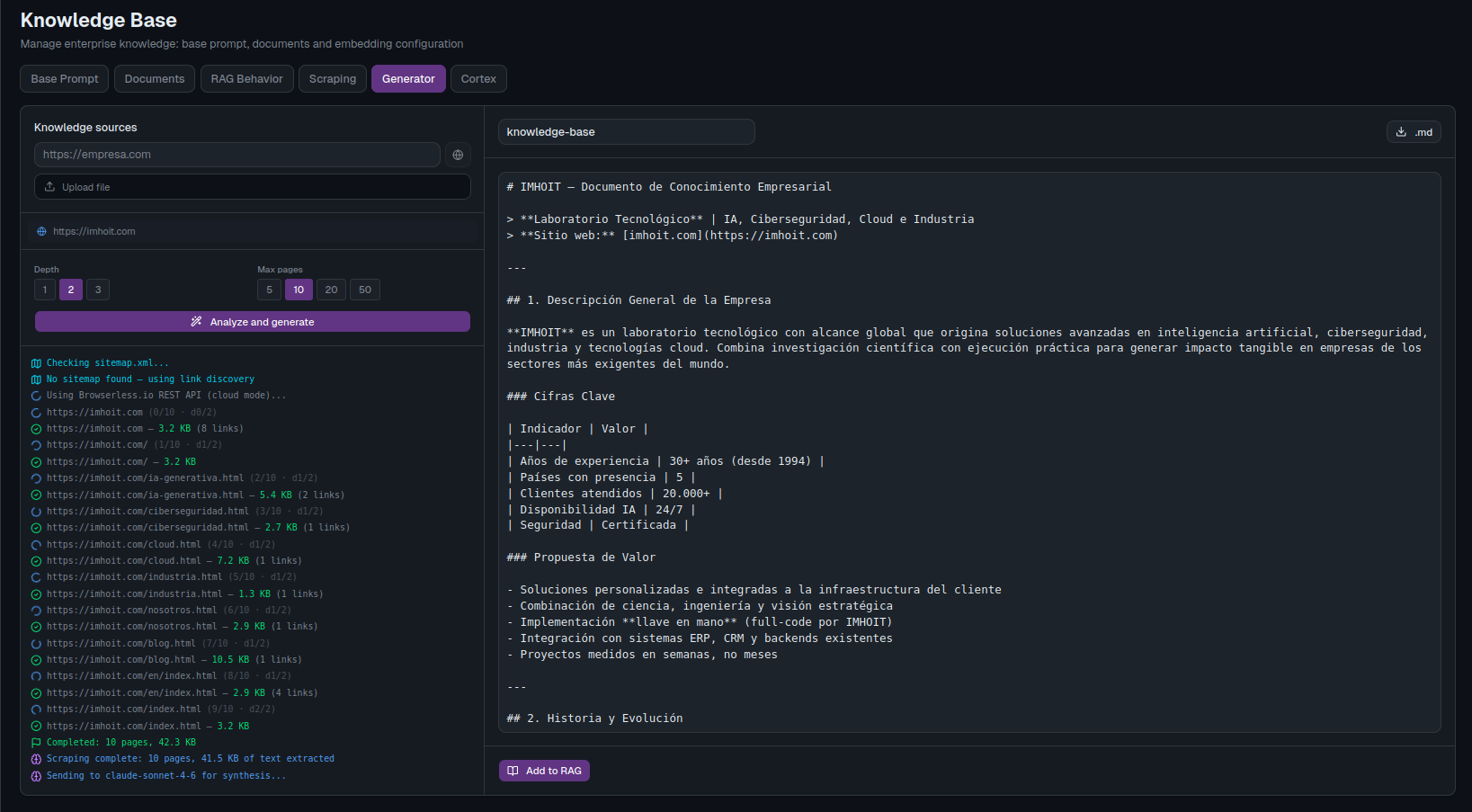Click '### Propuesta de Valor' heading text

tap(581, 558)
